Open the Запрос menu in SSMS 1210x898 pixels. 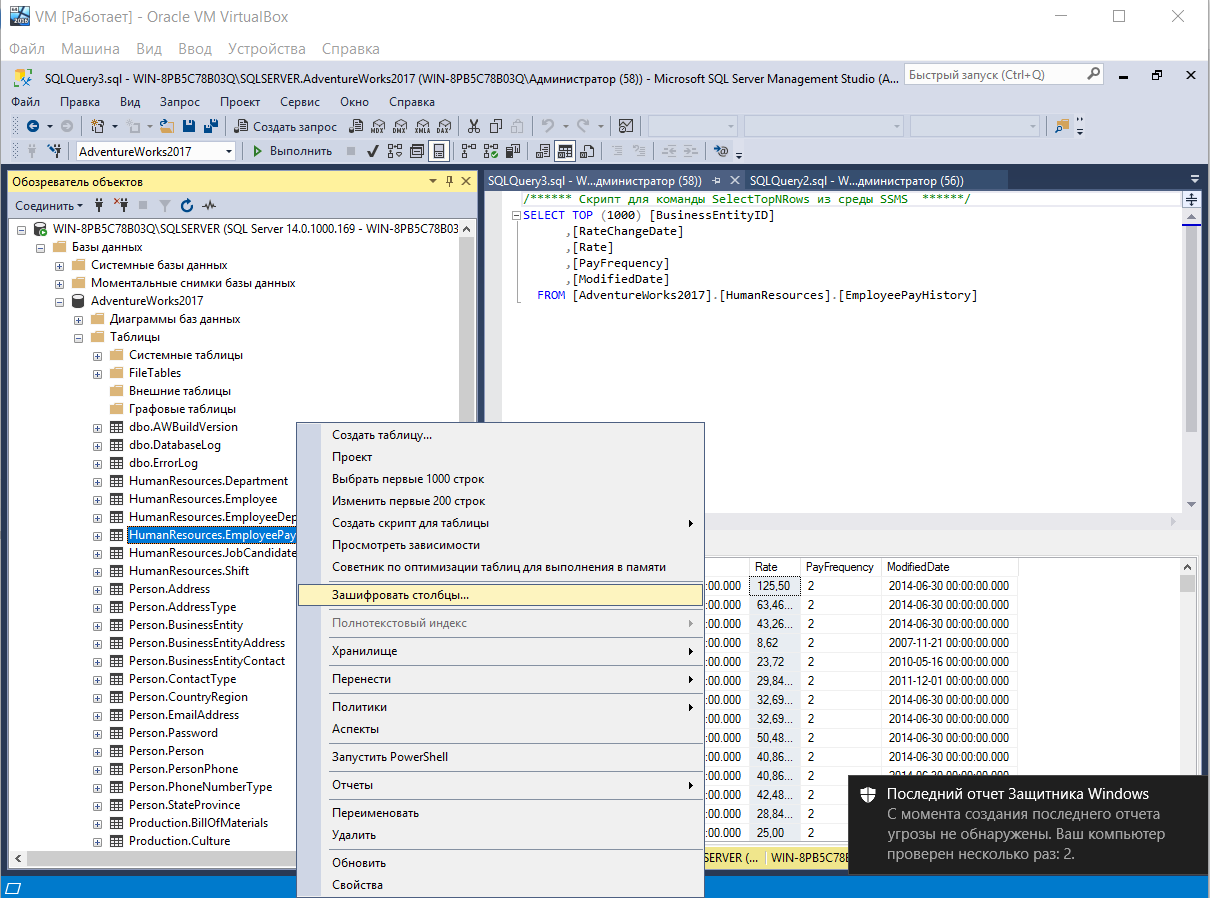pyautogui.click(x=180, y=101)
